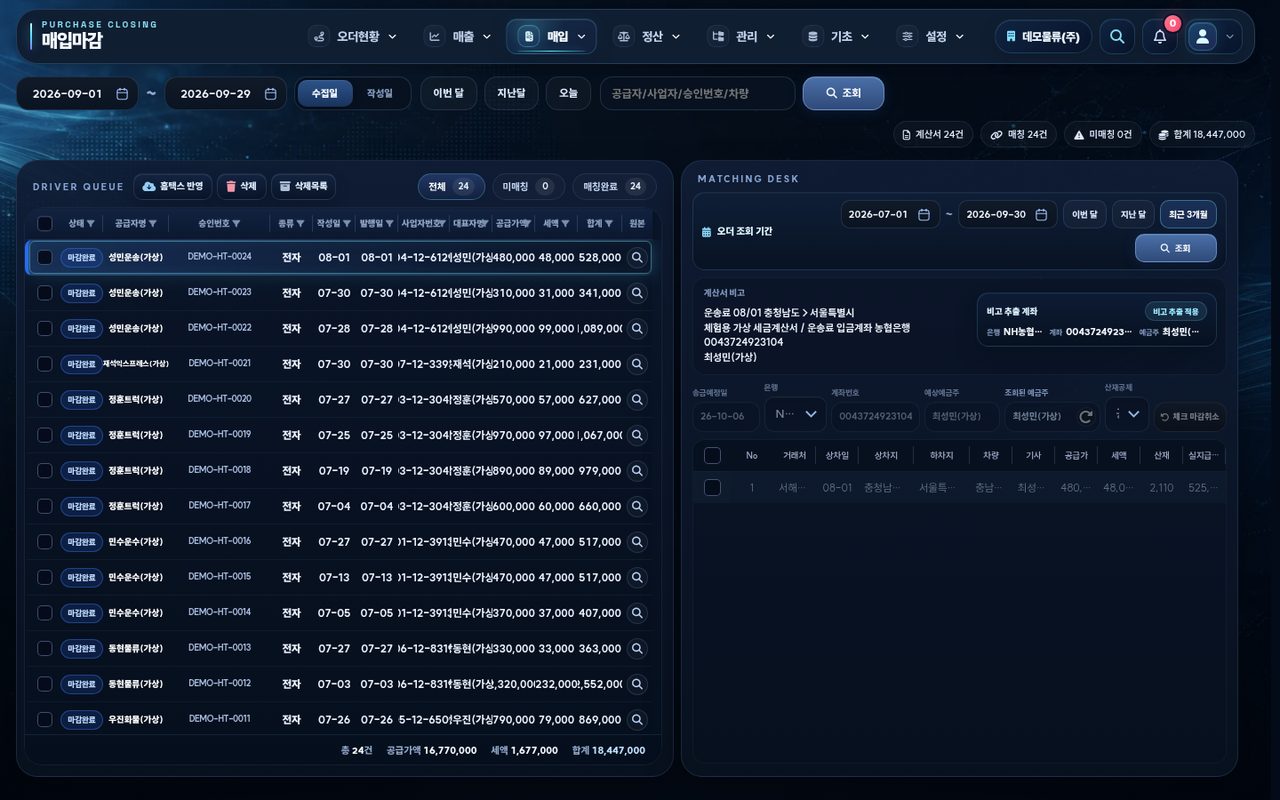Open calendar for 2026-09-30 order period
This screenshot has width=1280, height=800.
[x=1041, y=215]
